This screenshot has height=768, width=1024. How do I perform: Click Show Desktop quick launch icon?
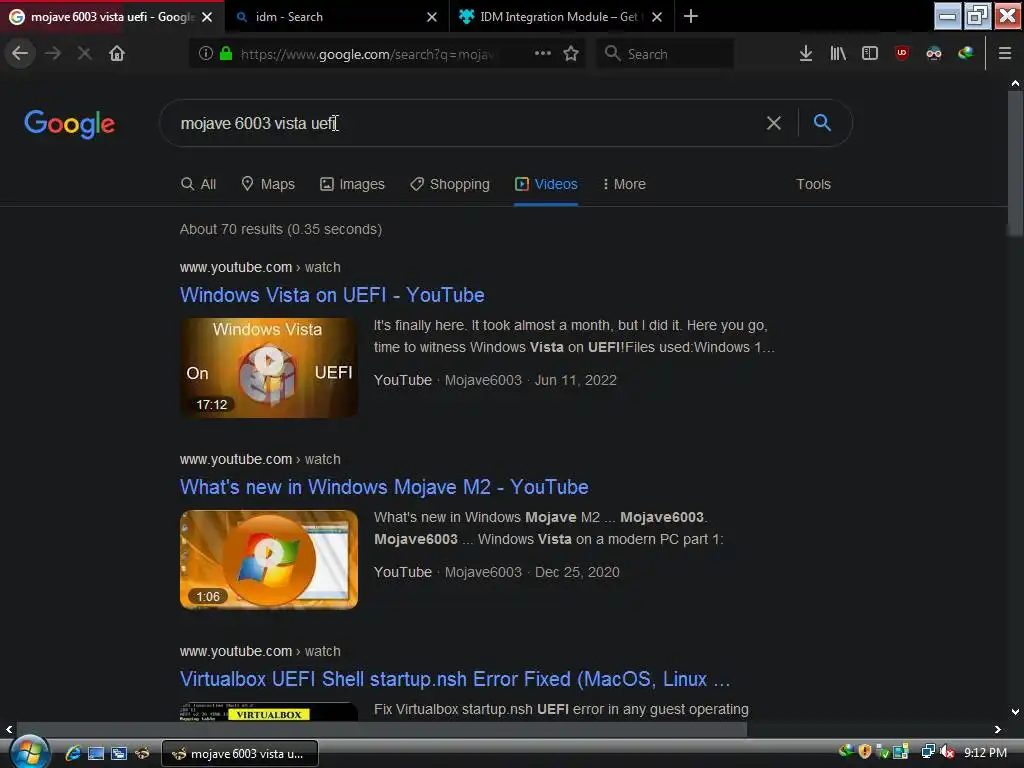(x=96, y=754)
